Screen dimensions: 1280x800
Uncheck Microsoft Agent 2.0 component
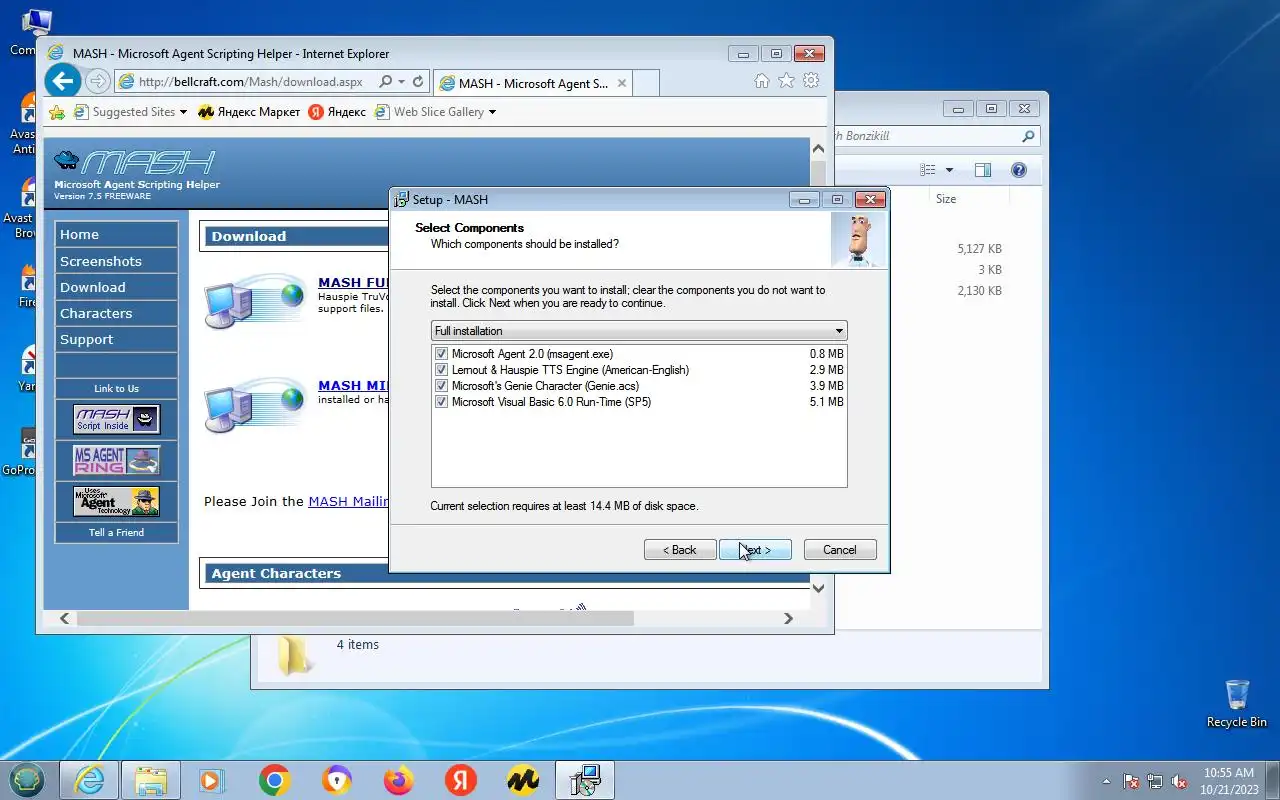(x=442, y=354)
